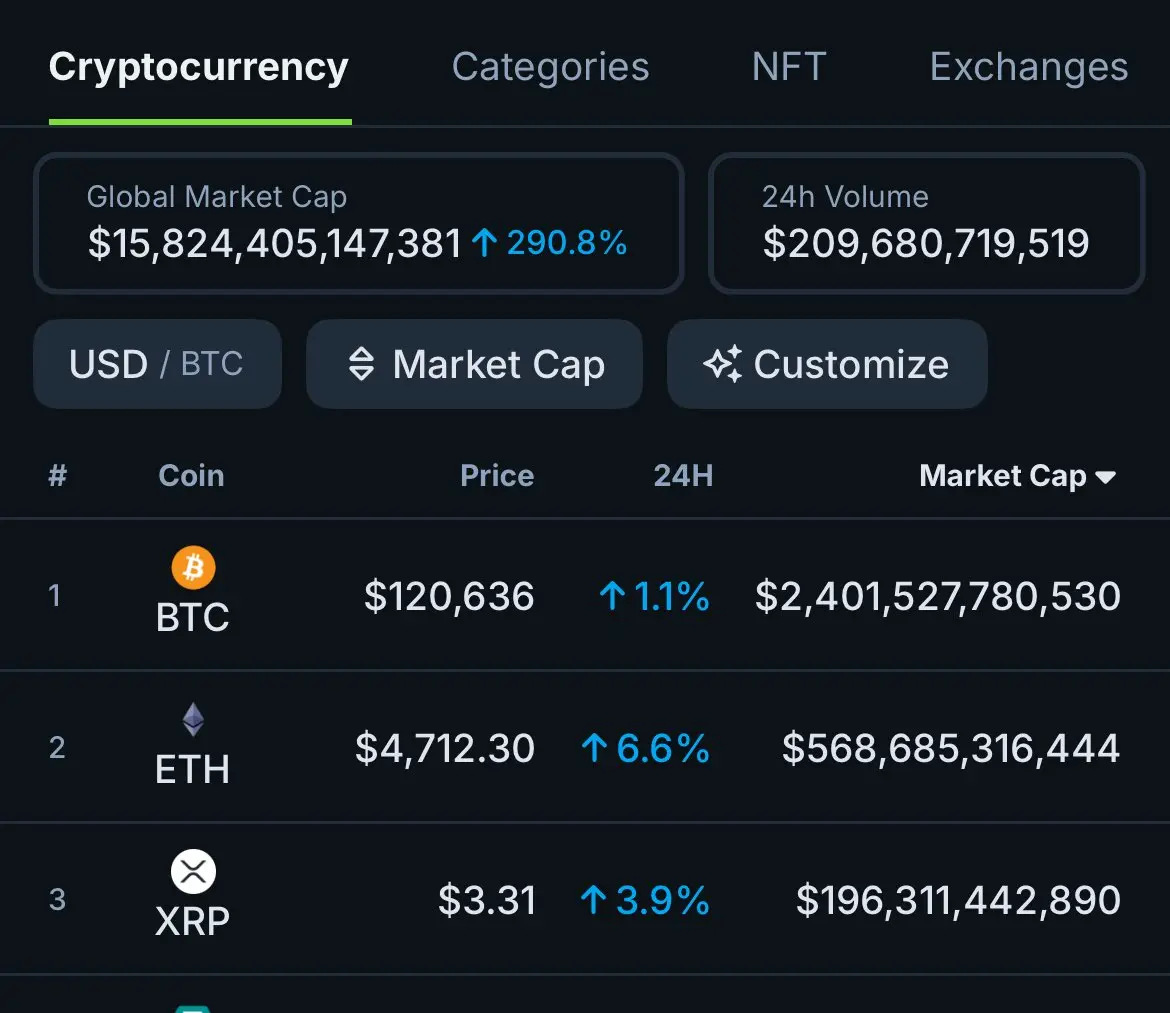
Task: Click the Customize button
Action: click(828, 364)
